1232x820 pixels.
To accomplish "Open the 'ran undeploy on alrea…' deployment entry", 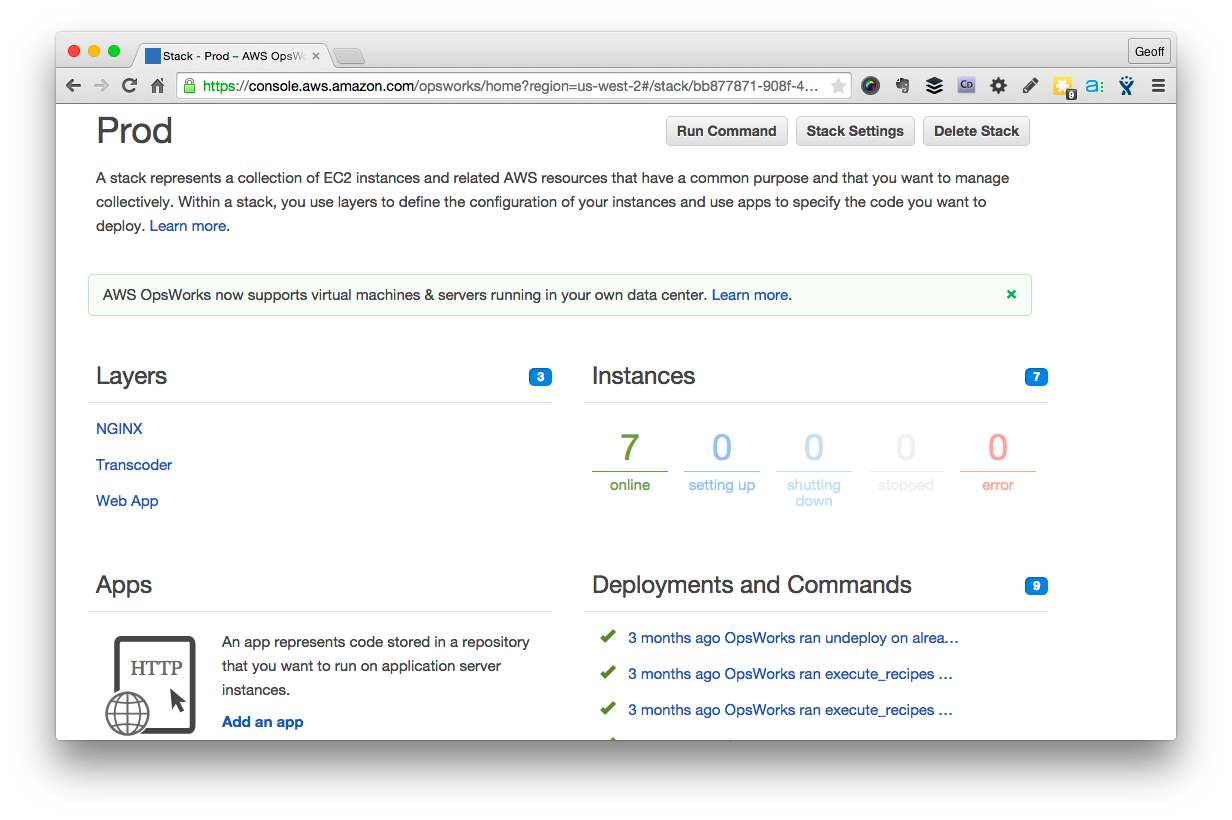I will (x=793, y=638).
